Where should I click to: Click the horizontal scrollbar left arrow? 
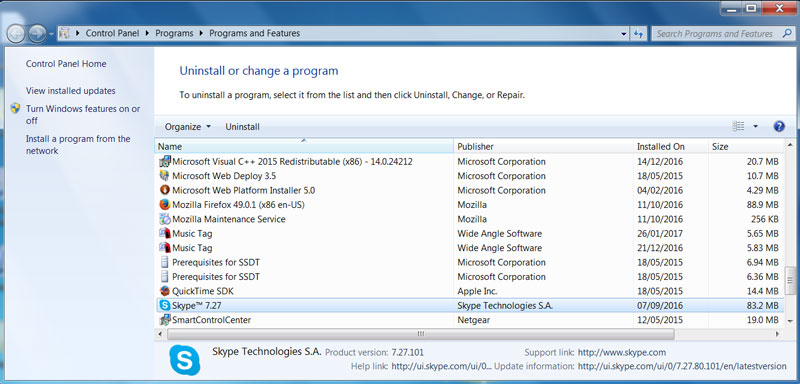(x=160, y=334)
